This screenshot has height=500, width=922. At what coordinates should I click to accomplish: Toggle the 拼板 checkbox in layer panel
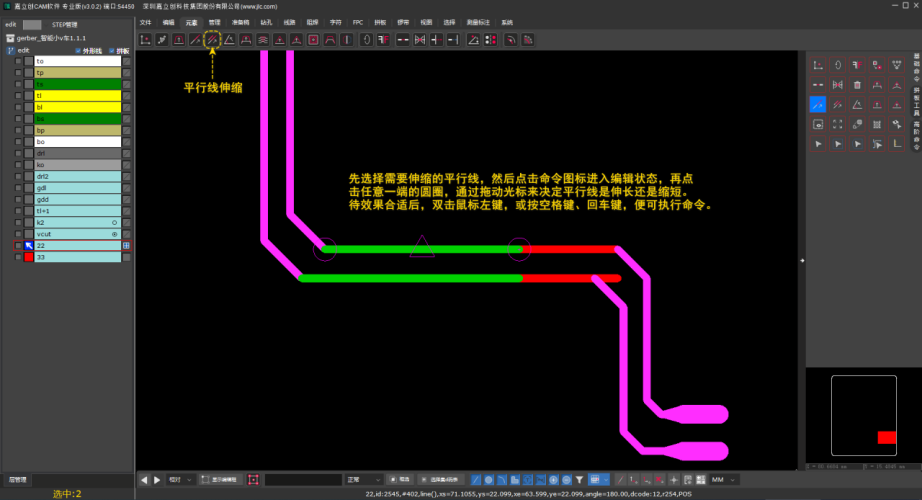pyautogui.click(x=112, y=51)
